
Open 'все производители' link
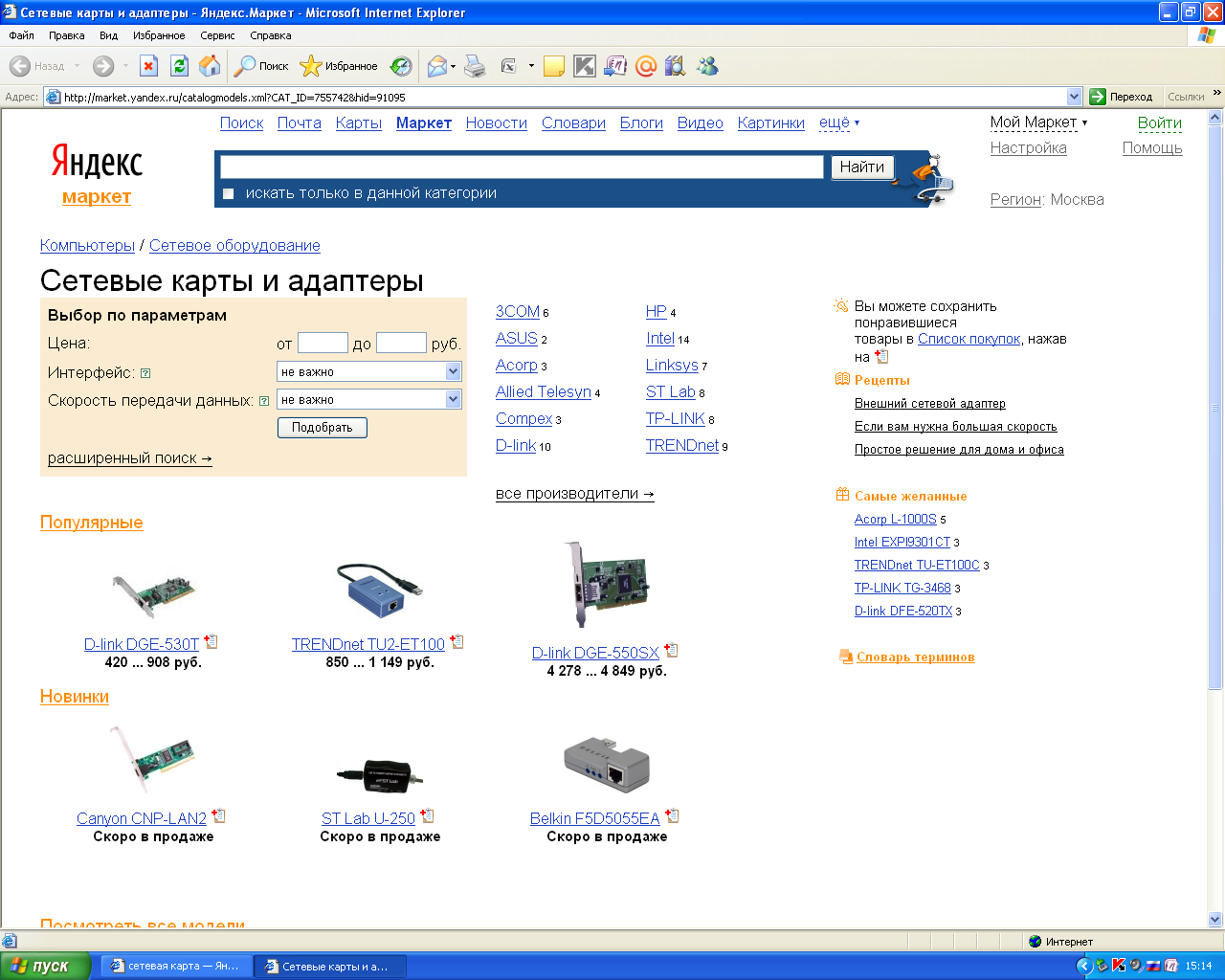575,494
